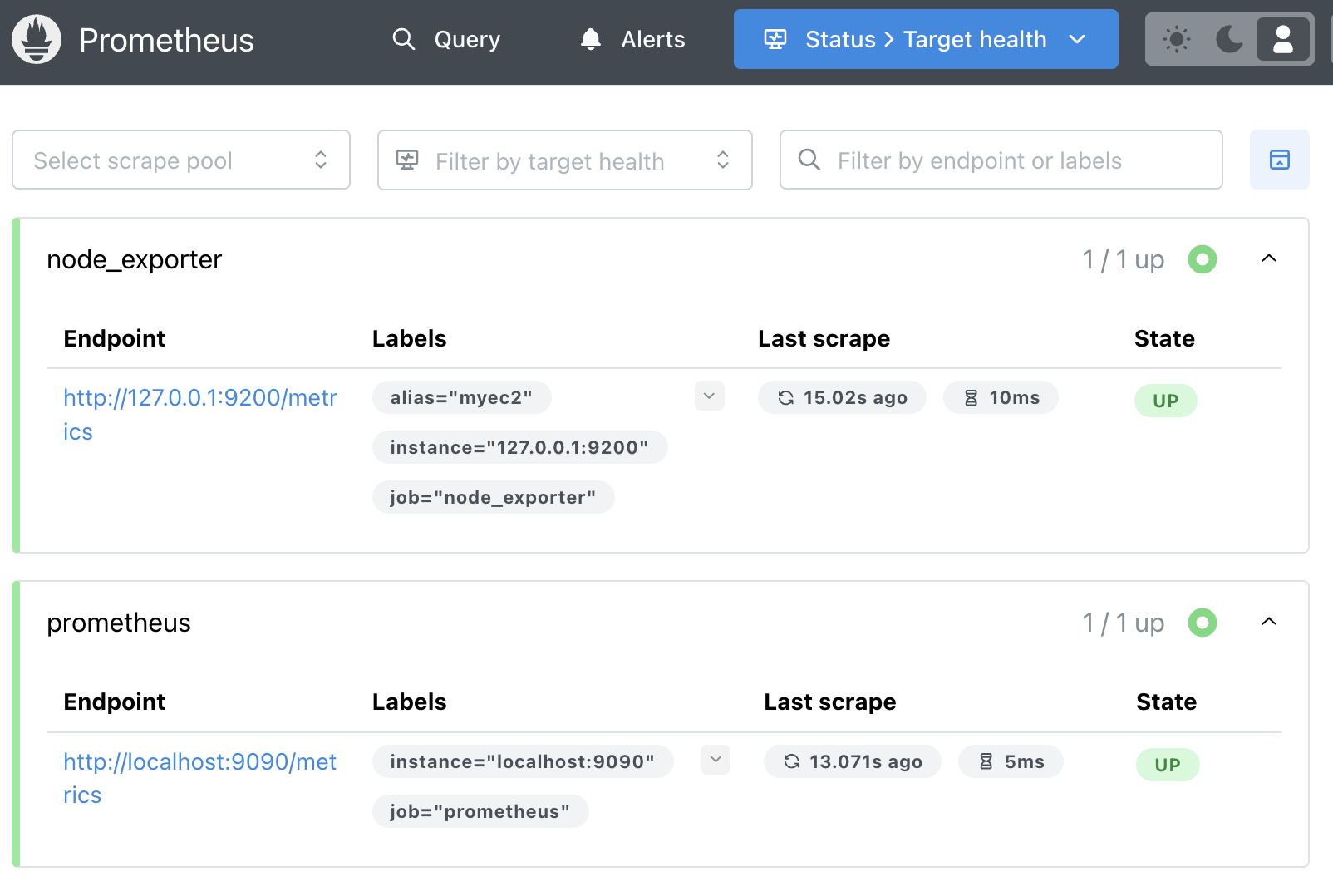The width and height of the screenshot is (1333, 896).
Task: Click the prometheus pool title
Action: [119, 623]
